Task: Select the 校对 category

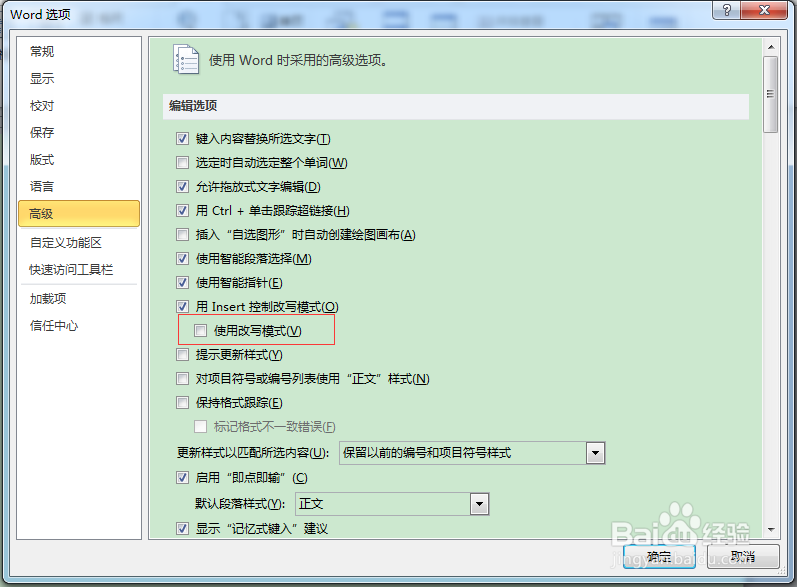Action: pyautogui.click(x=79, y=106)
